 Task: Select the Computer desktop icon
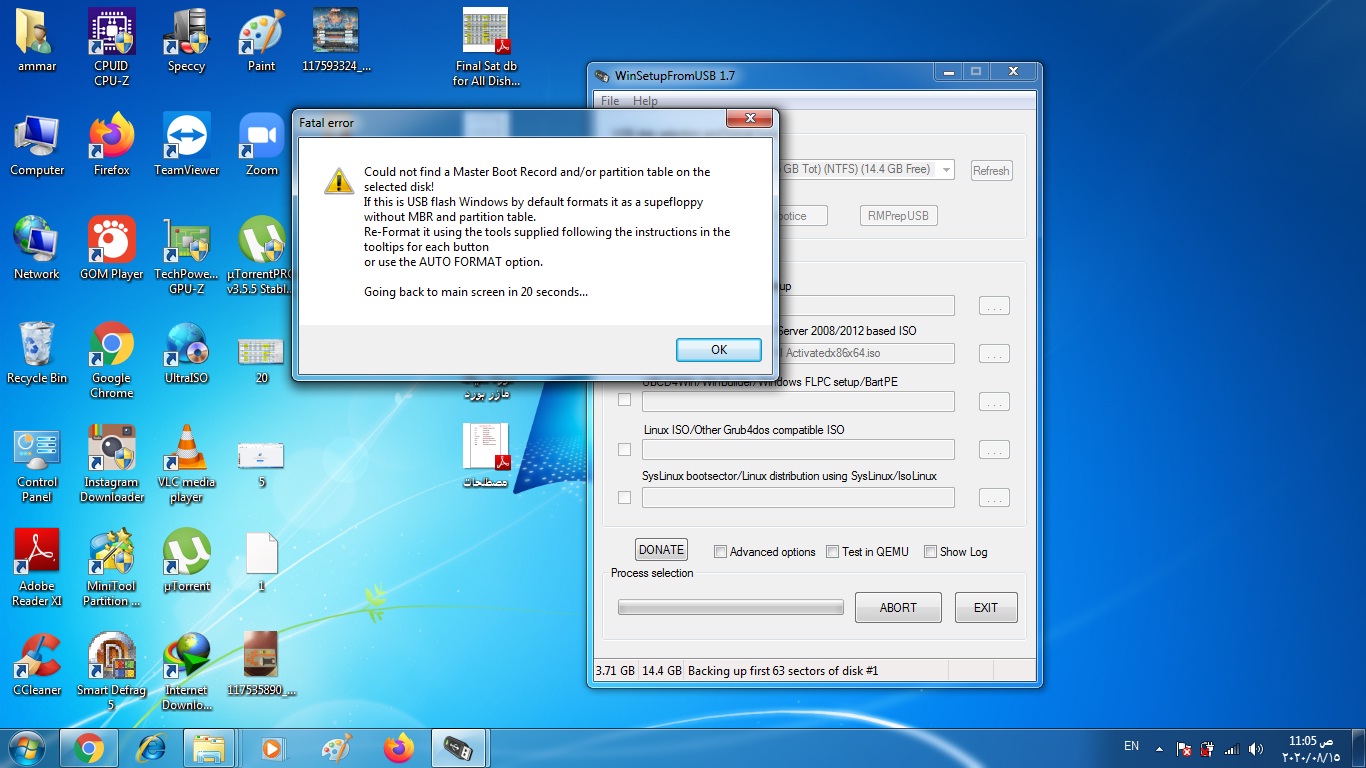click(x=37, y=145)
